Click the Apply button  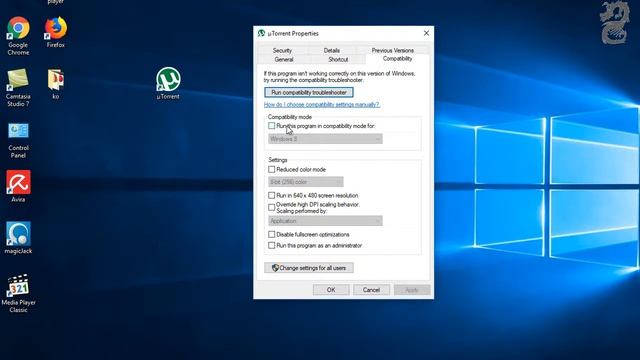(412, 290)
